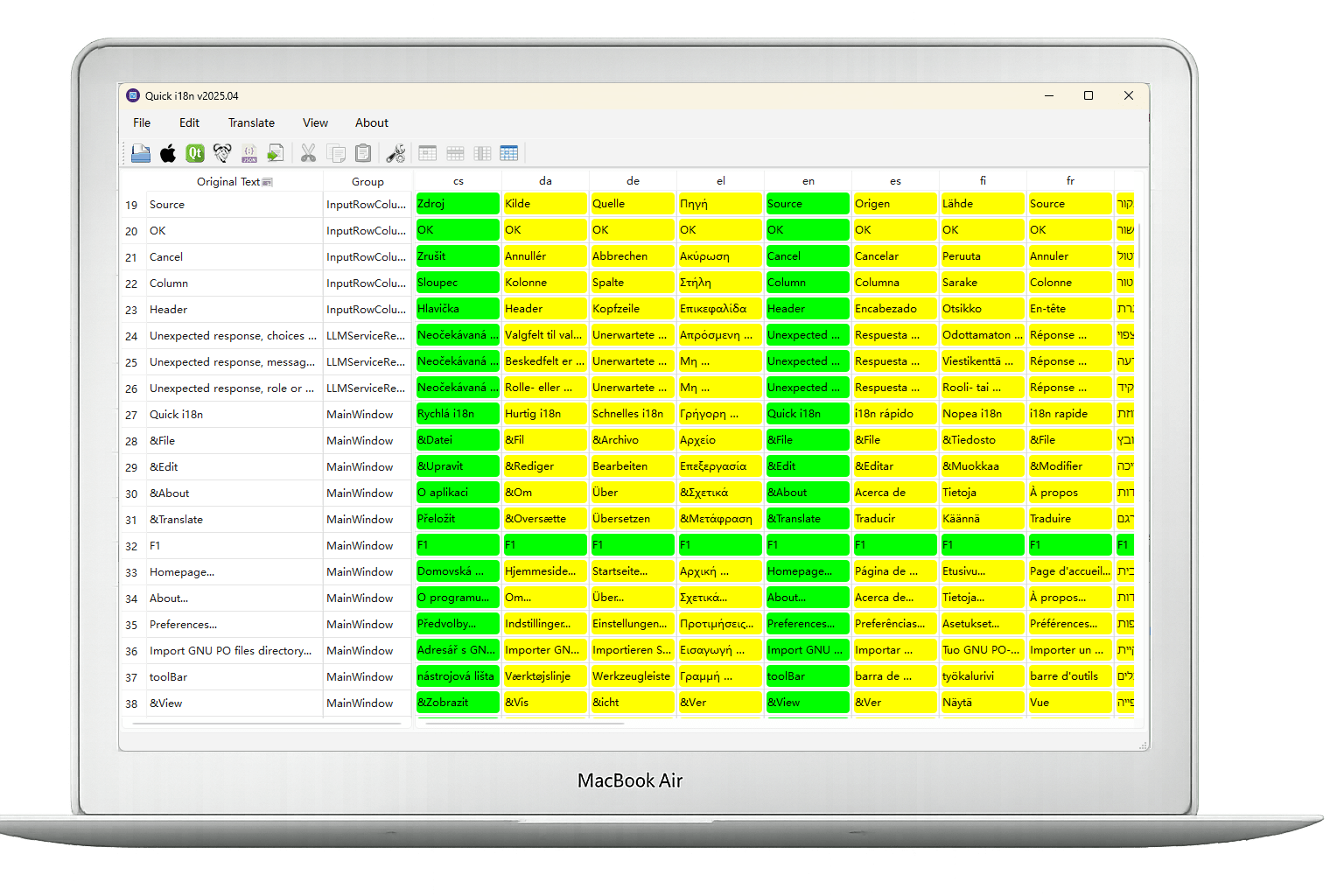
Task: Click the first grey table layout icon
Action: pyautogui.click(x=428, y=153)
